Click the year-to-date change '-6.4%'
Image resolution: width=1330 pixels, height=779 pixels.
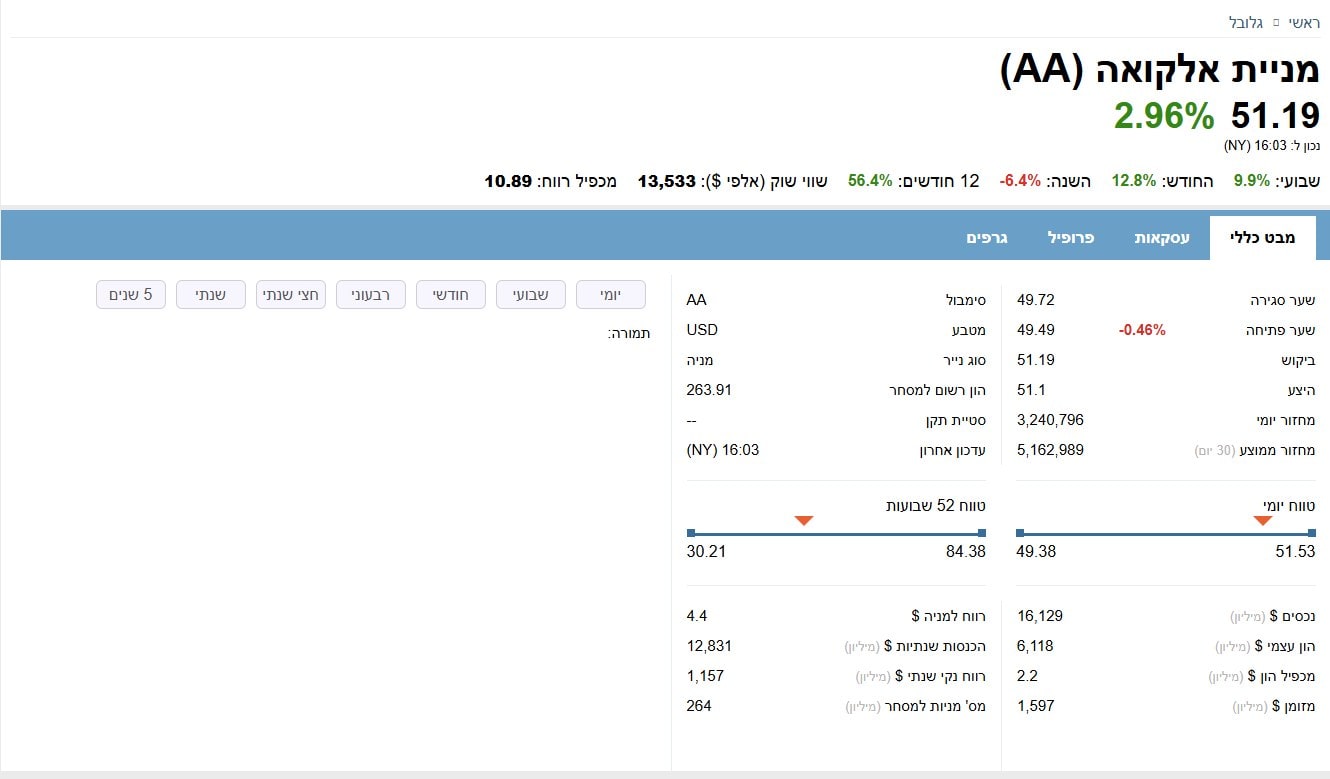[x=1020, y=181]
